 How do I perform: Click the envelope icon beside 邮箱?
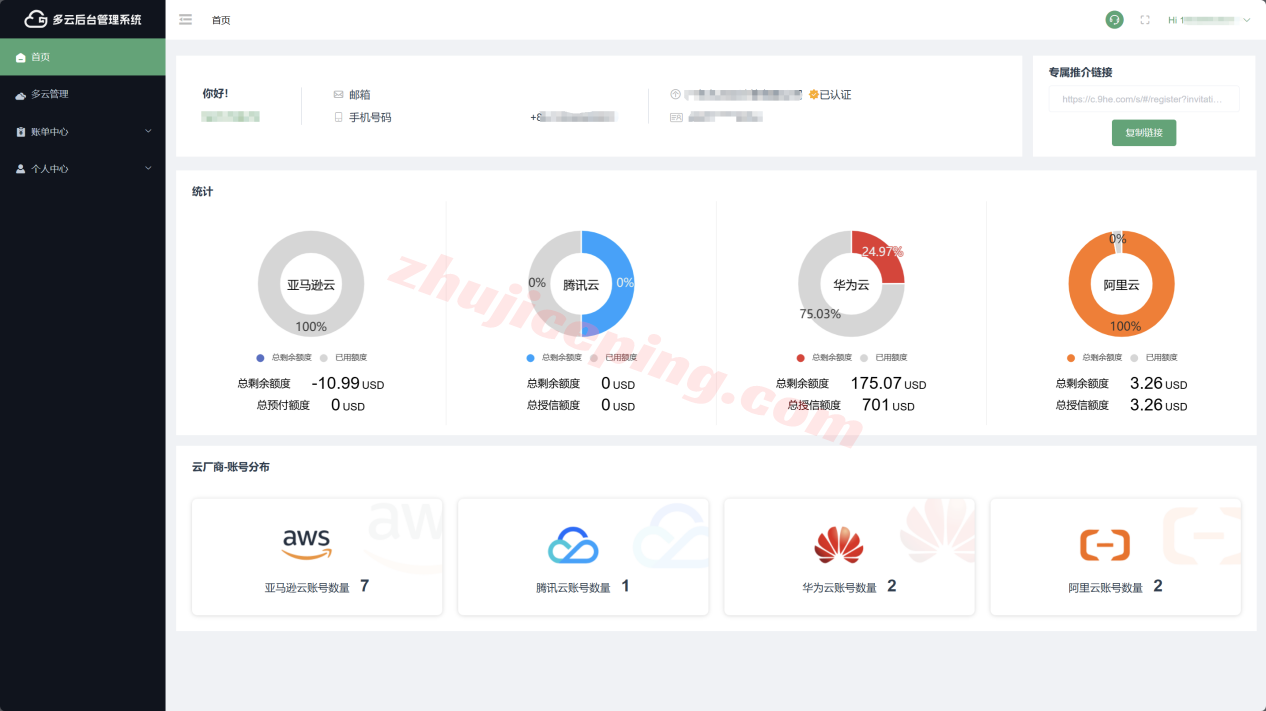339,95
